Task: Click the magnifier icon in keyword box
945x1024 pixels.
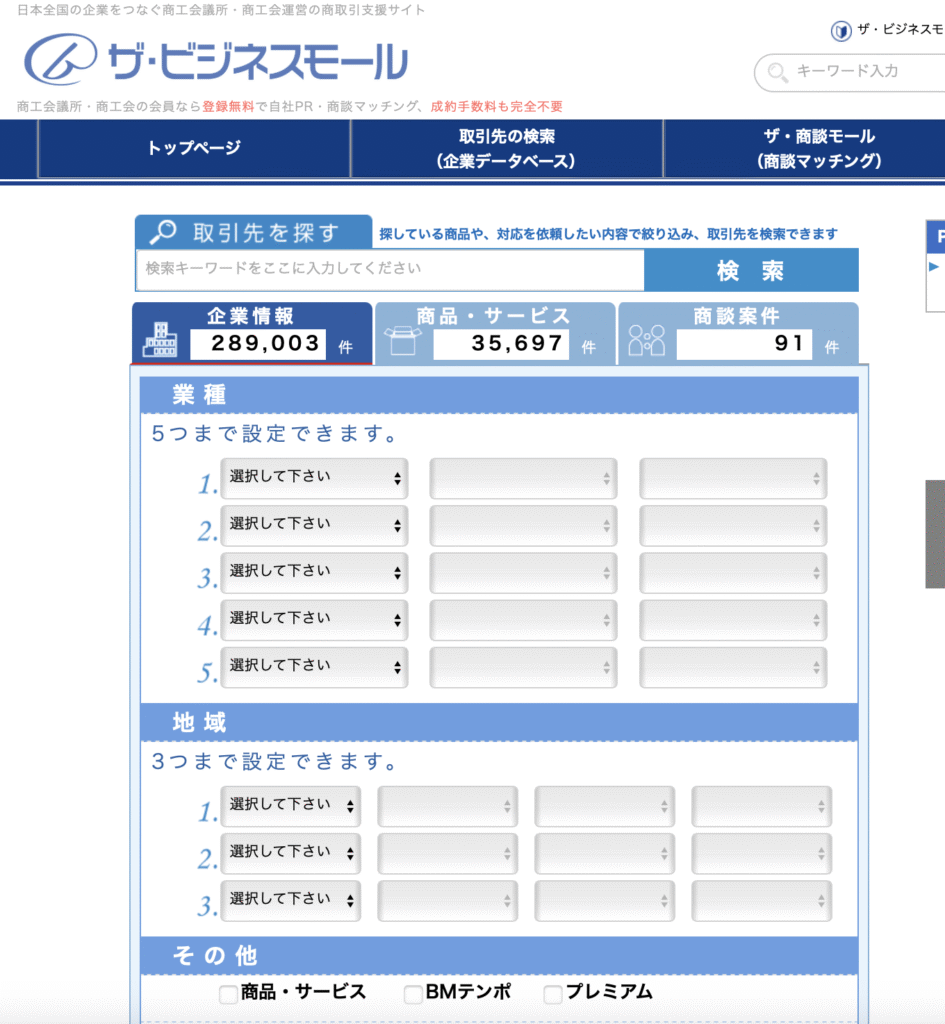Action: [x=777, y=72]
